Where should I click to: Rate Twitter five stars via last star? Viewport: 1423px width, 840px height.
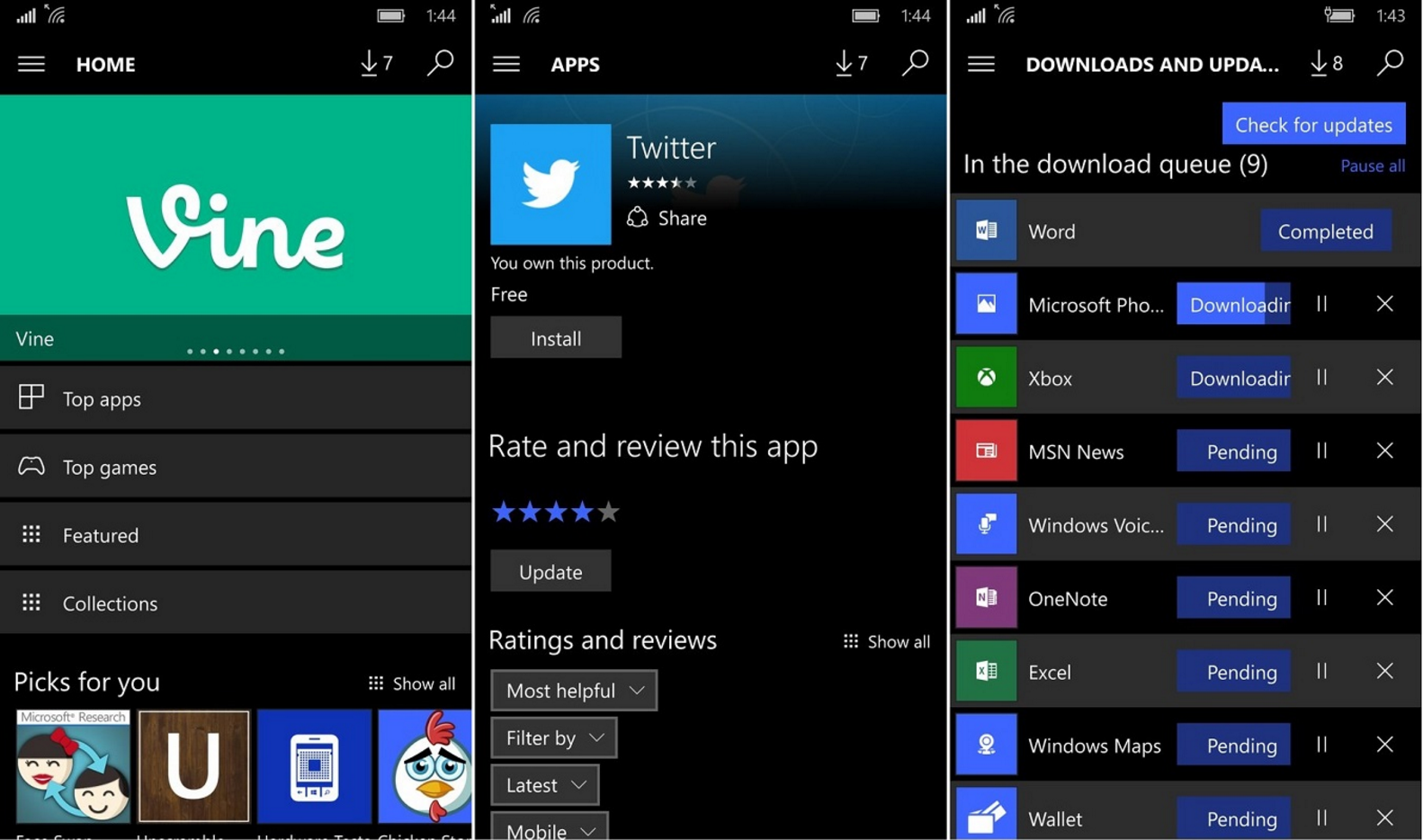click(x=609, y=512)
